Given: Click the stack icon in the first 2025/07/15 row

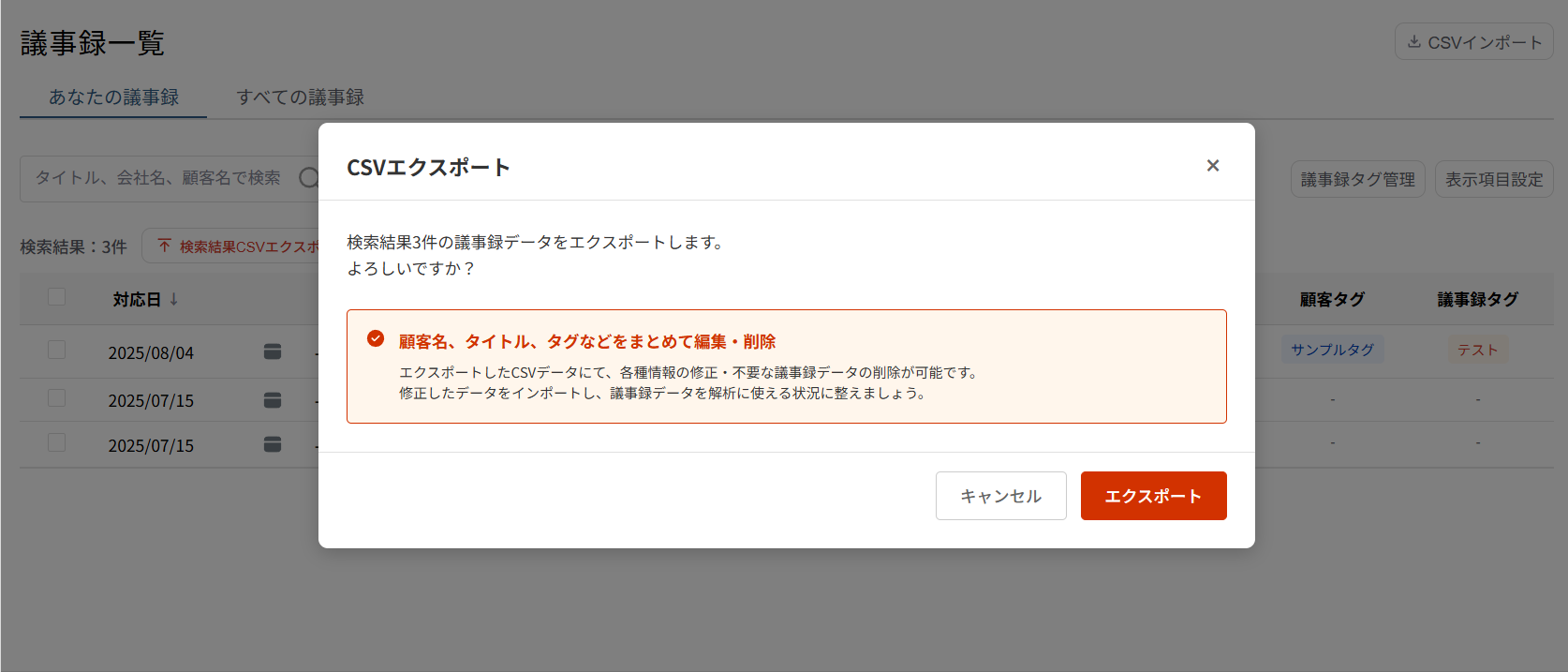Looking at the screenshot, I should (273, 400).
